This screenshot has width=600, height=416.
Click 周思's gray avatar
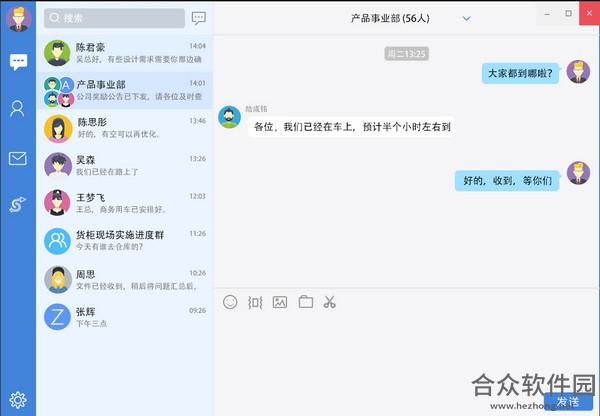click(x=58, y=280)
